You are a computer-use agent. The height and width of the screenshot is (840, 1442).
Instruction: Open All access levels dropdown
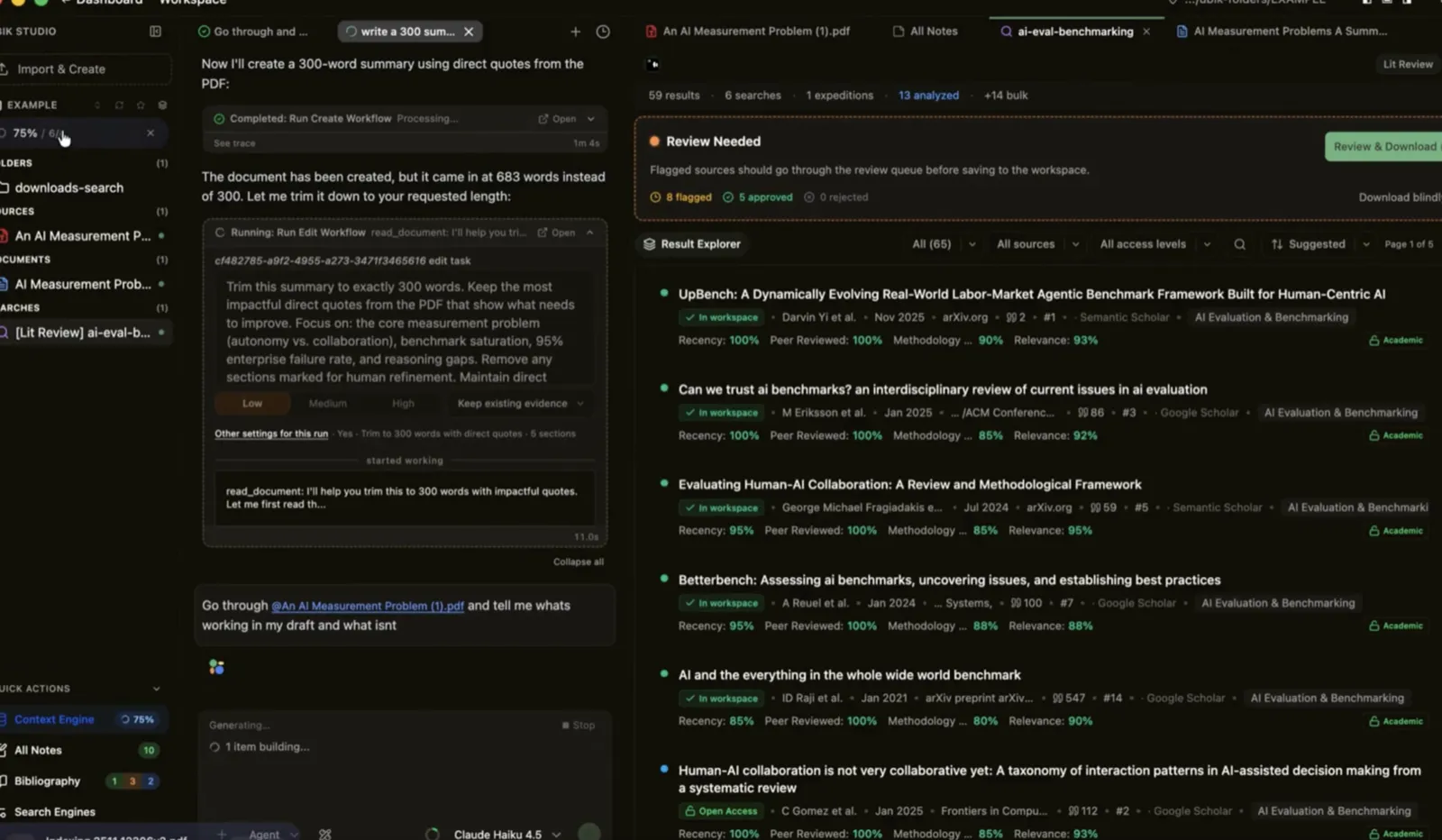(1155, 244)
